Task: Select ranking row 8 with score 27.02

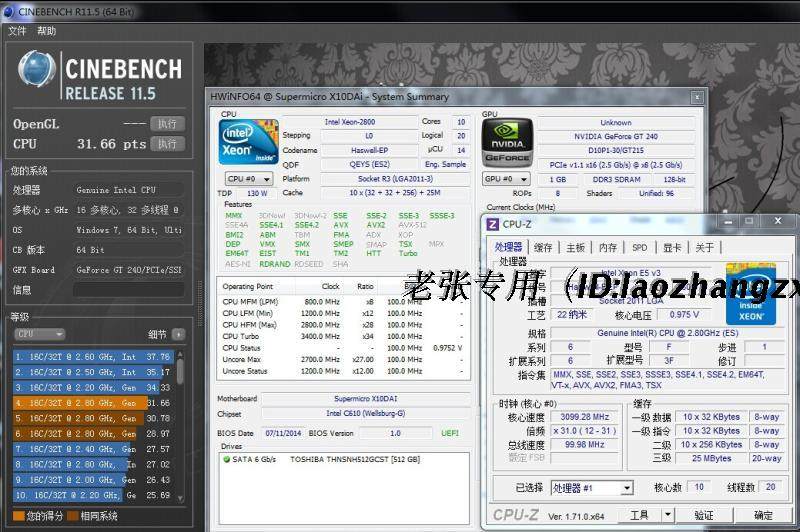Action: pos(94,465)
